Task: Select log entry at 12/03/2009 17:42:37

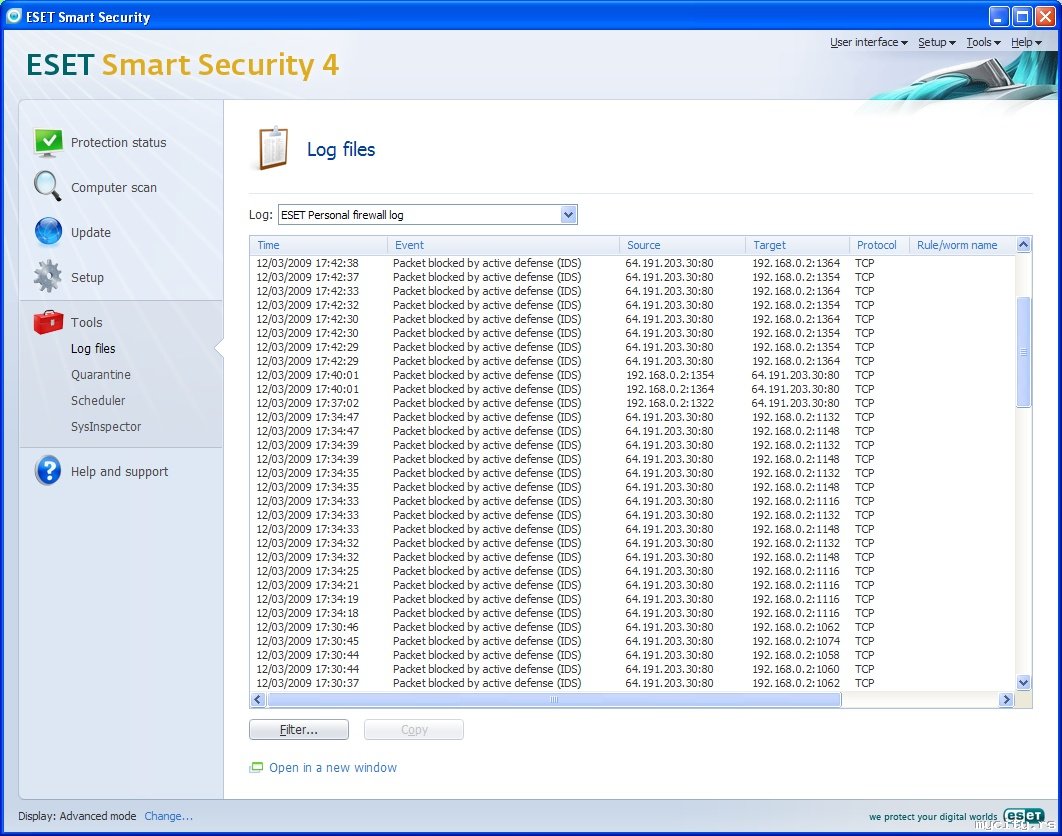Action: click(633, 277)
